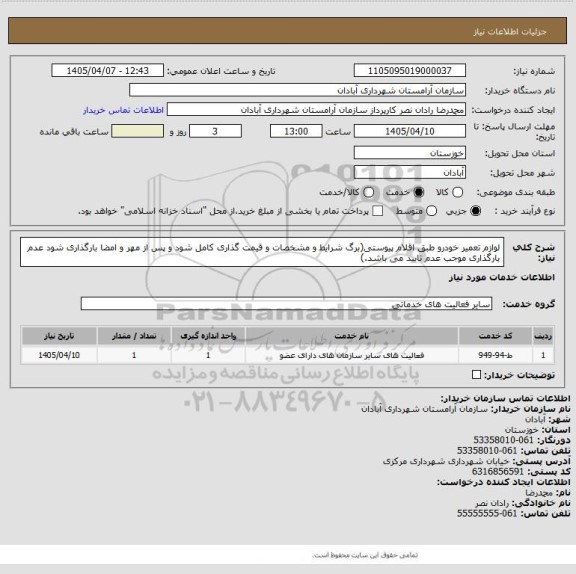Click the تاریخ نیاز column header
The image size is (576, 574).
click(x=59, y=336)
